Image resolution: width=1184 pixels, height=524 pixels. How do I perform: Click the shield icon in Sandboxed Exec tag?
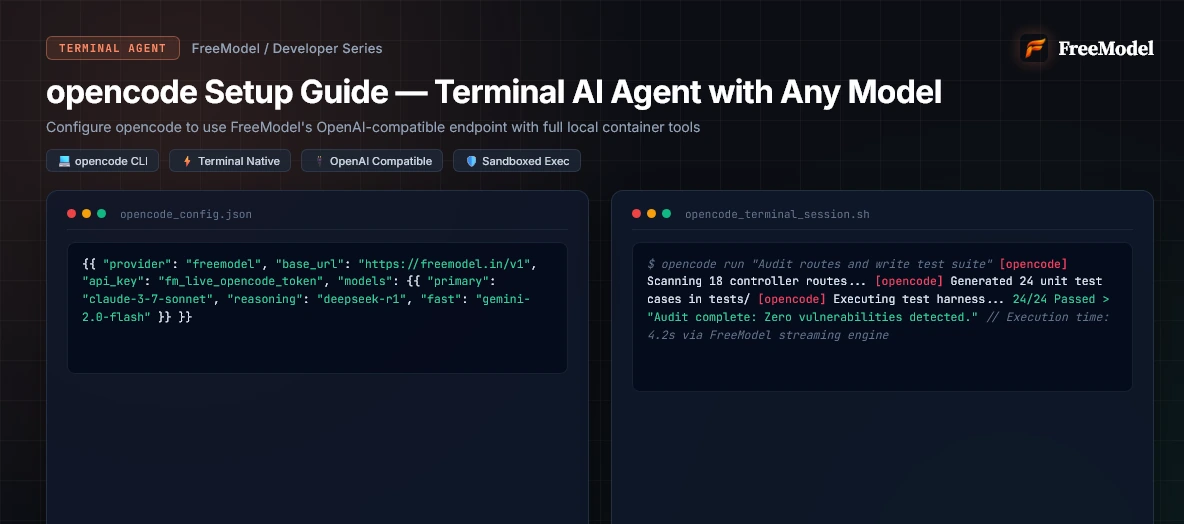471,161
